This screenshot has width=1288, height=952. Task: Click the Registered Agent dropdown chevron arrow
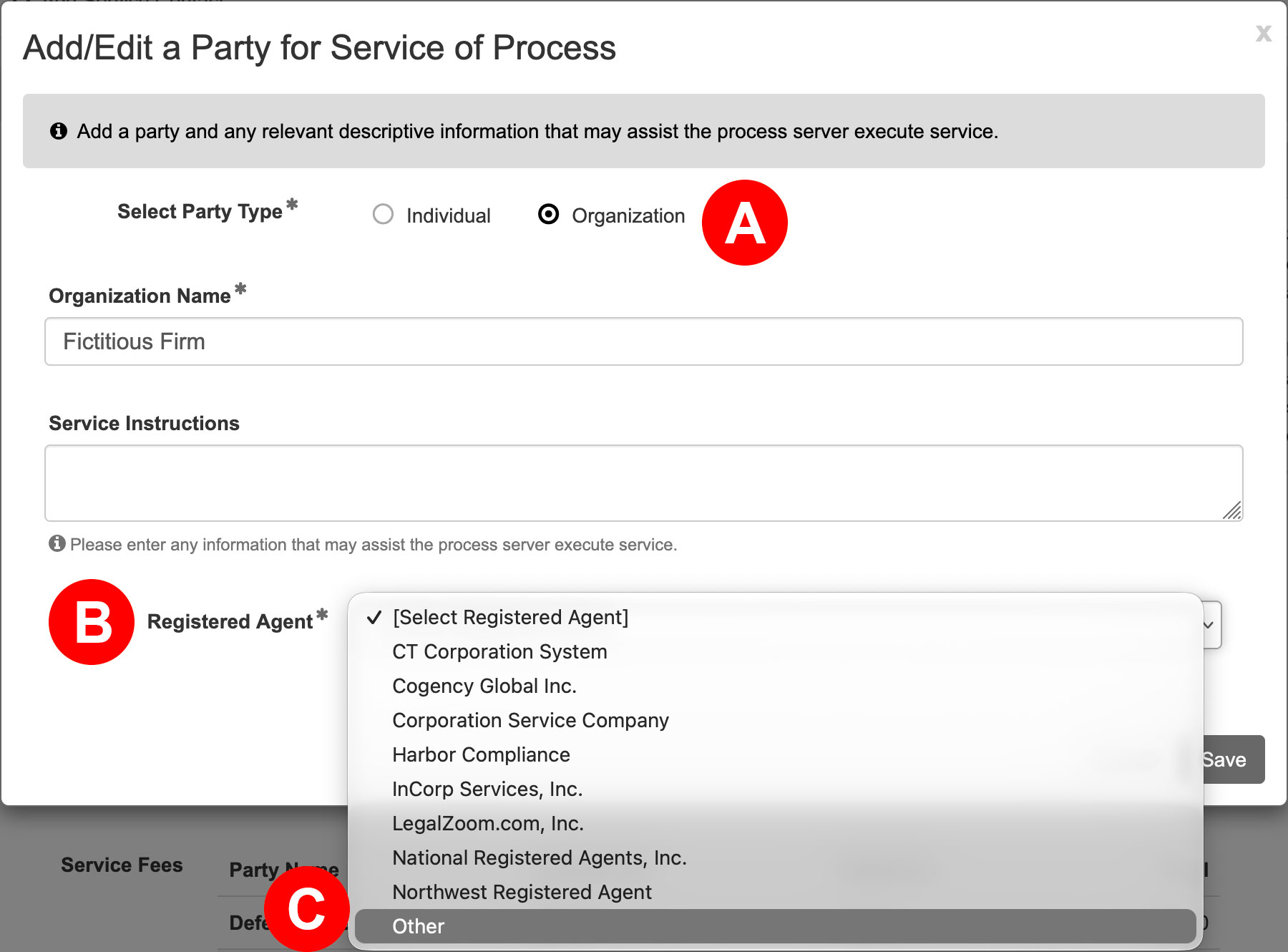pyautogui.click(x=1209, y=625)
